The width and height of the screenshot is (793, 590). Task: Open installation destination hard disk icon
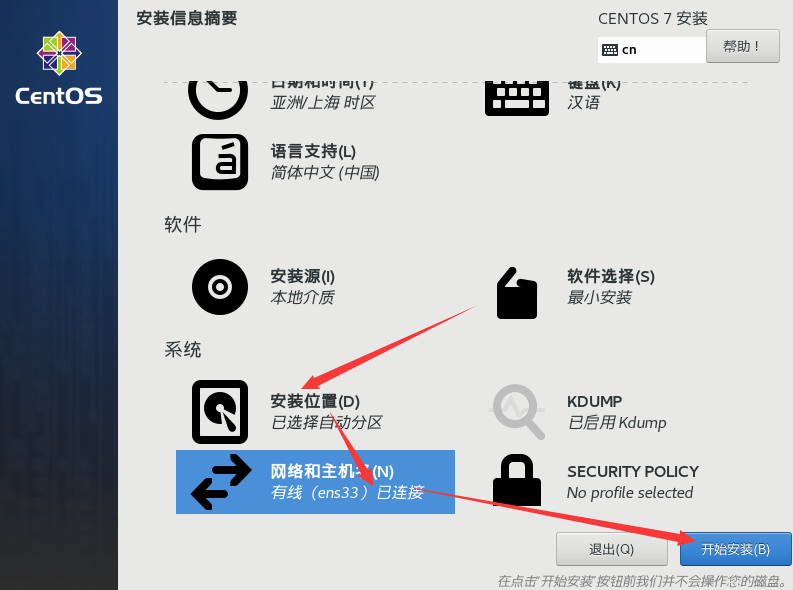tap(220, 412)
